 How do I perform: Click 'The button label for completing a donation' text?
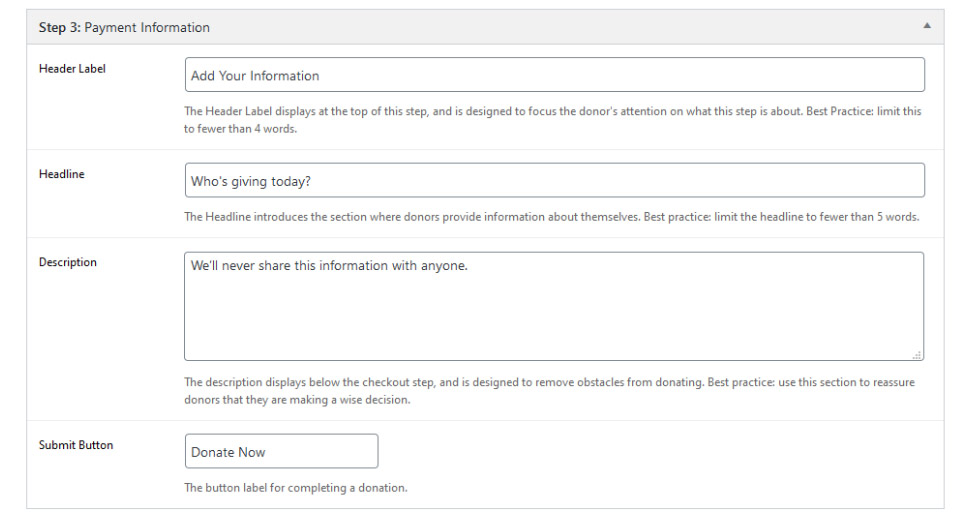[x=296, y=488]
